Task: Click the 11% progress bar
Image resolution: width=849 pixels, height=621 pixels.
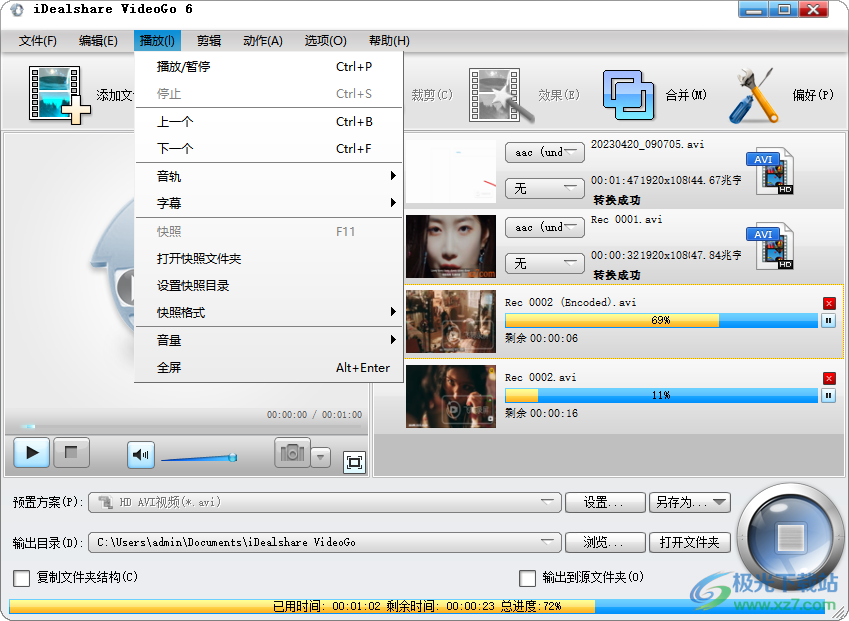Action: click(661, 395)
